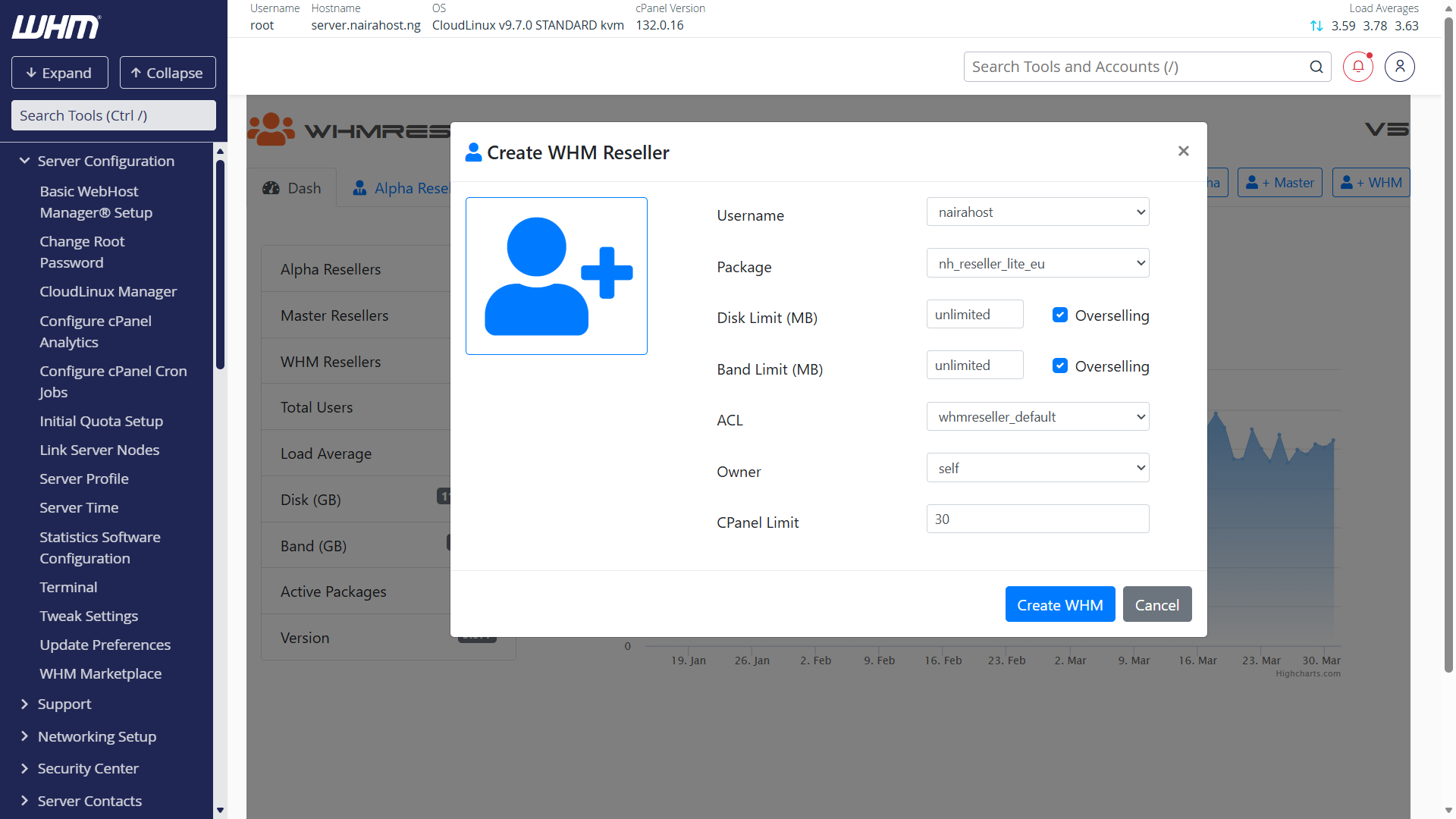Click the Disk Limit (MB) field
Screen dimensions: 1456x819
coord(974,315)
